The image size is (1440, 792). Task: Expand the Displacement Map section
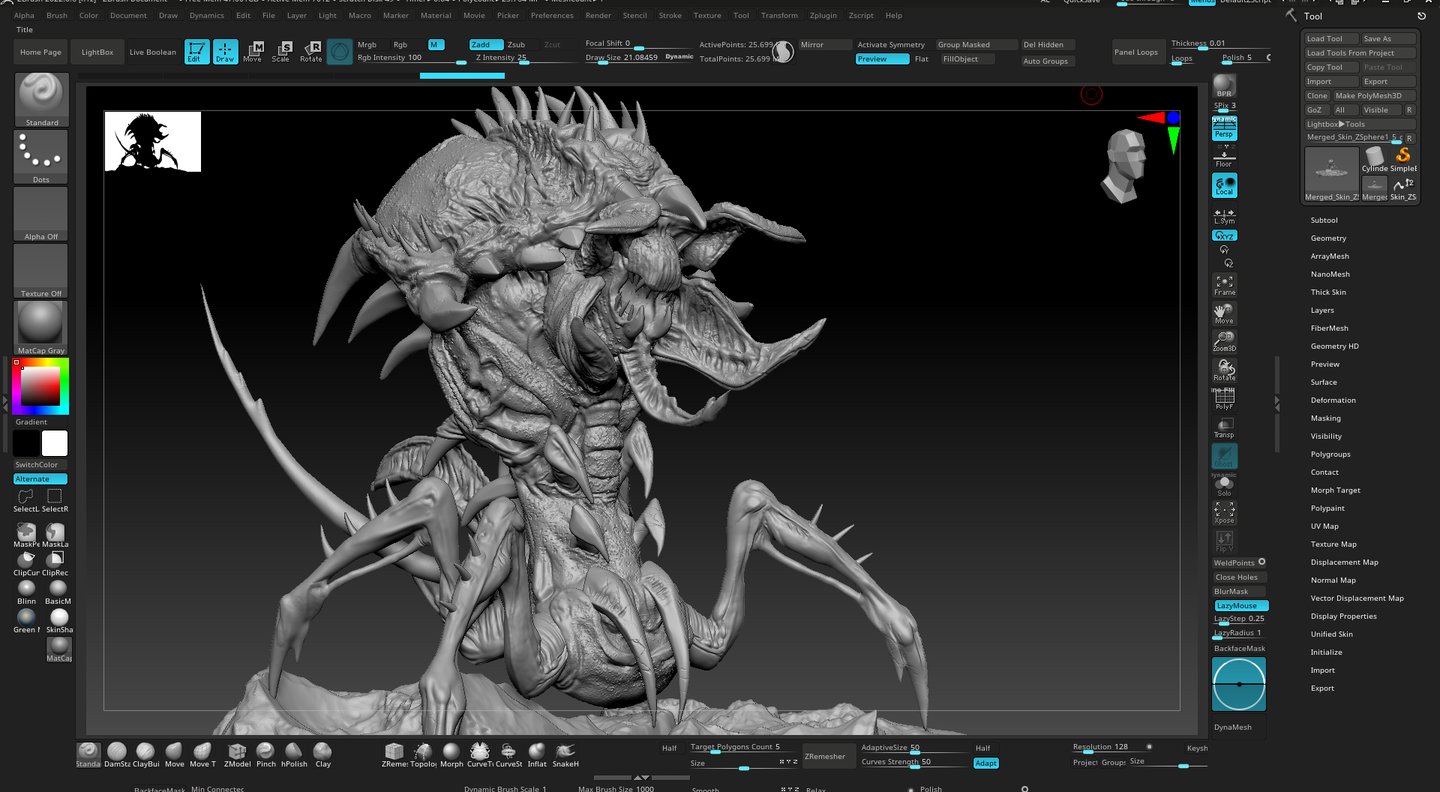click(1344, 562)
